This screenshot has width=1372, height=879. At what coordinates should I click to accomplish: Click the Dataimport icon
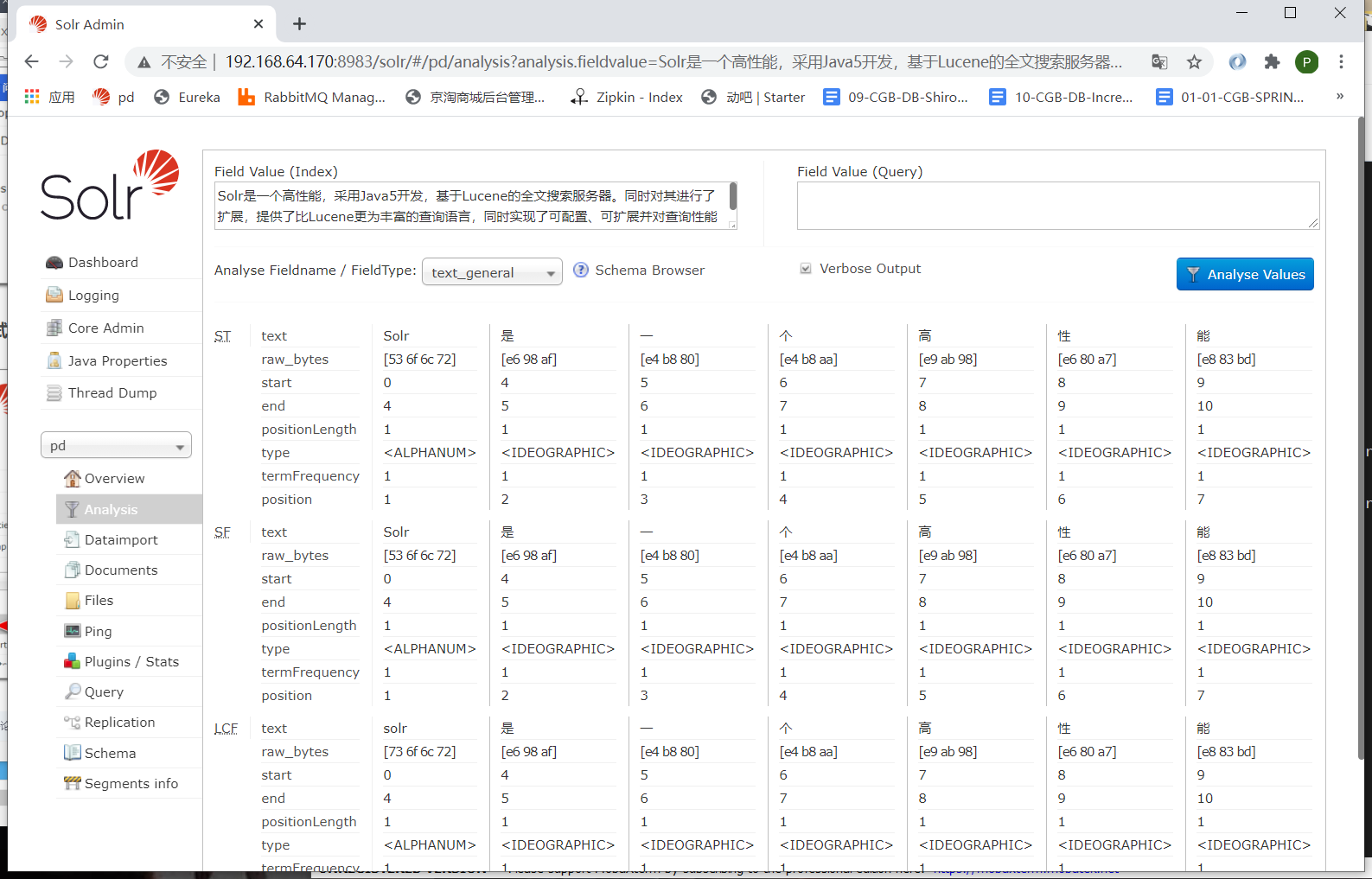tap(73, 540)
